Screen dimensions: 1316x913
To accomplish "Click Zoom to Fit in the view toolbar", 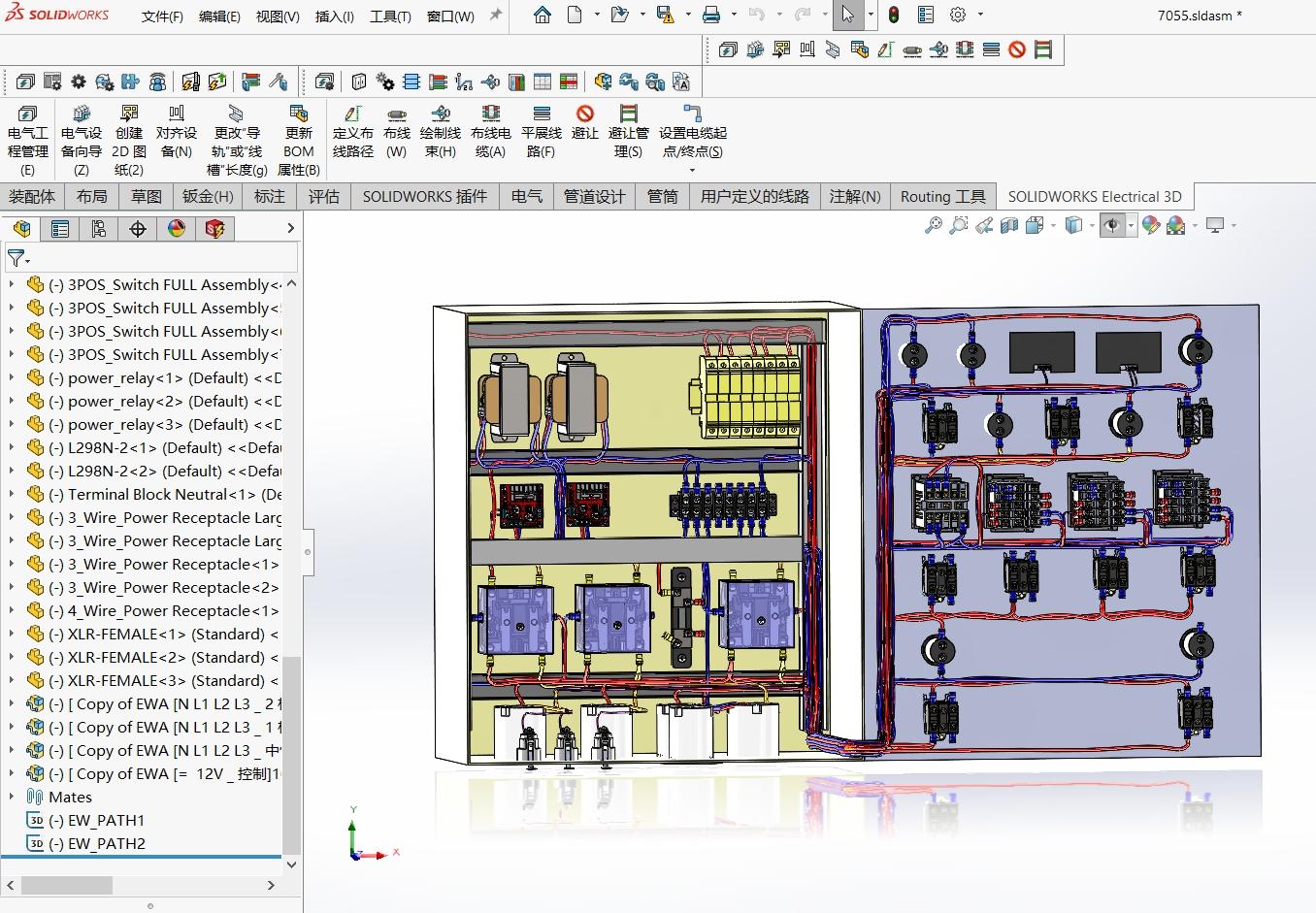I will pyautogui.click(x=933, y=225).
